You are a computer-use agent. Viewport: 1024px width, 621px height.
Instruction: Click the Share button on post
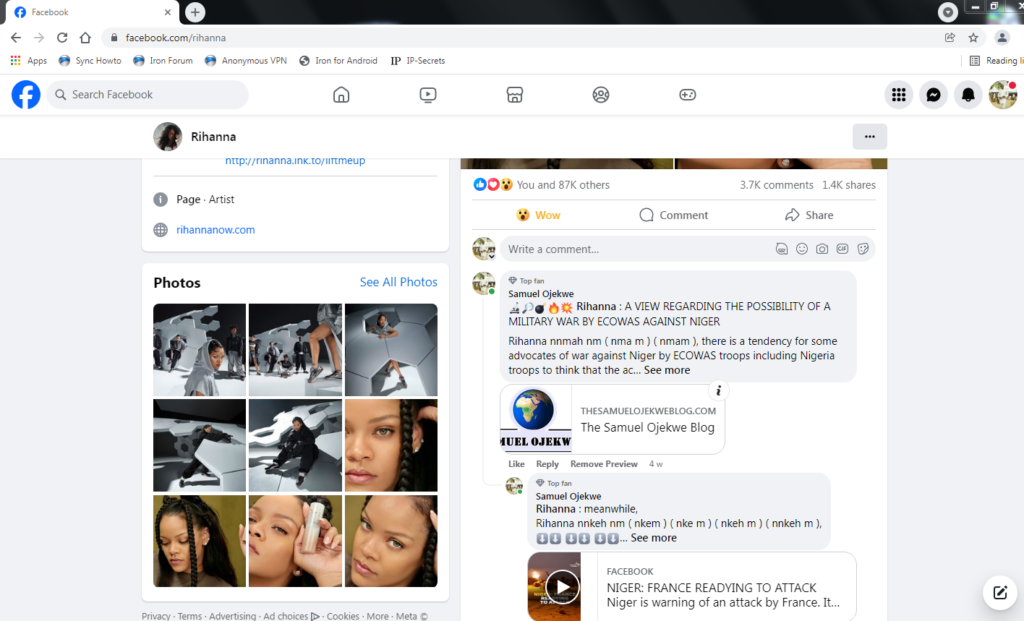[x=809, y=215]
